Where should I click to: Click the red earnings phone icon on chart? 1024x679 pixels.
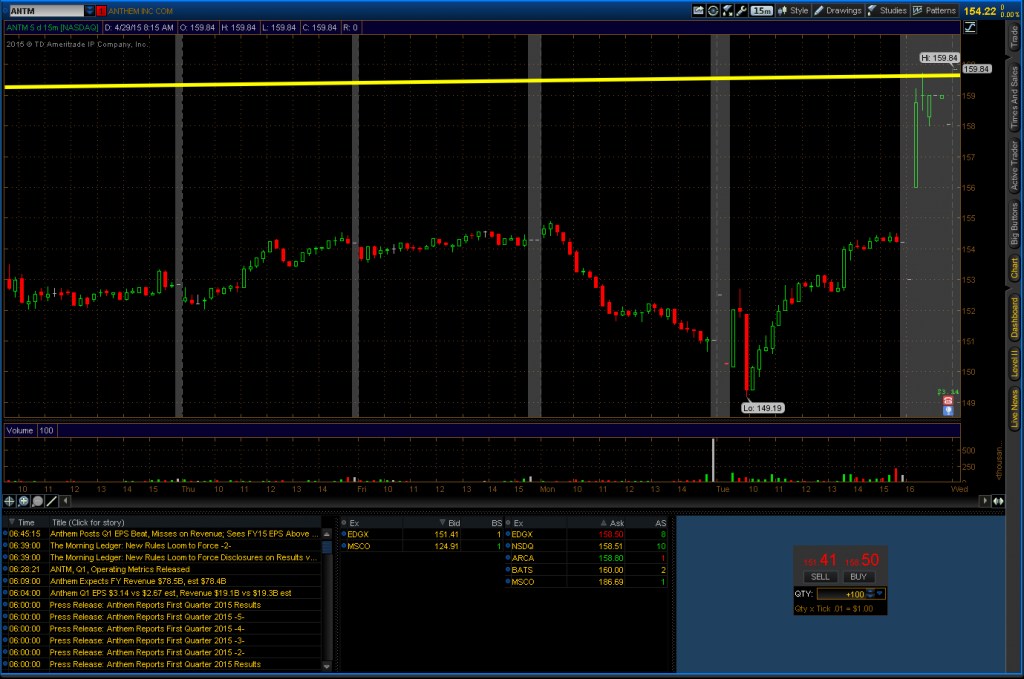[x=948, y=401]
